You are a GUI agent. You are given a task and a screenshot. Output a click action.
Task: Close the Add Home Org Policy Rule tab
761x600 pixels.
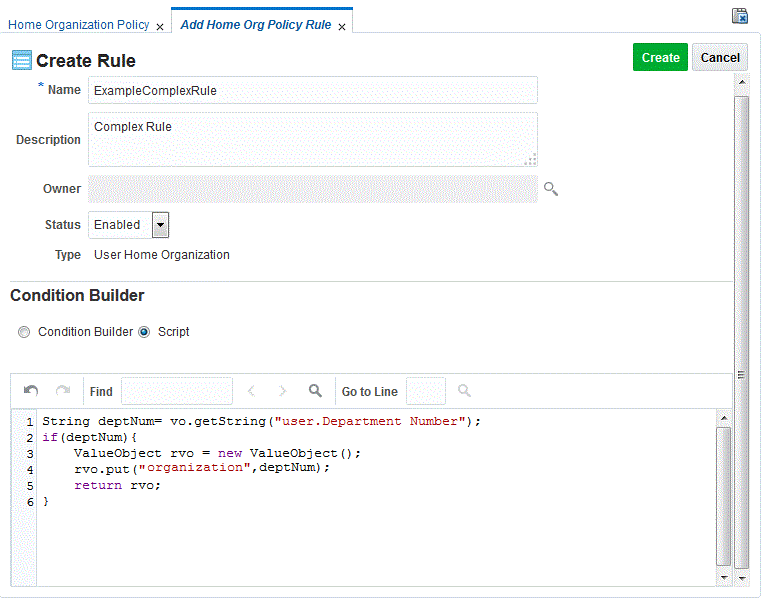pos(342,27)
